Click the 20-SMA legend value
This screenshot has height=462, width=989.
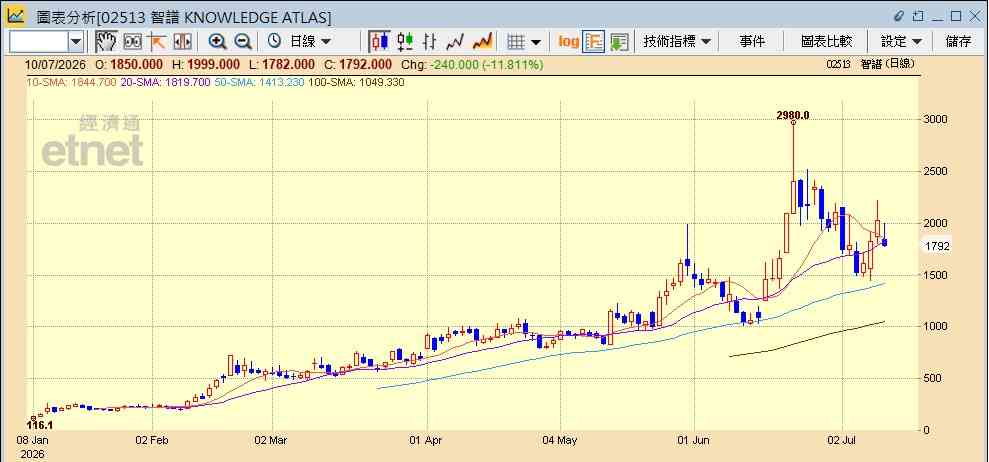point(165,82)
